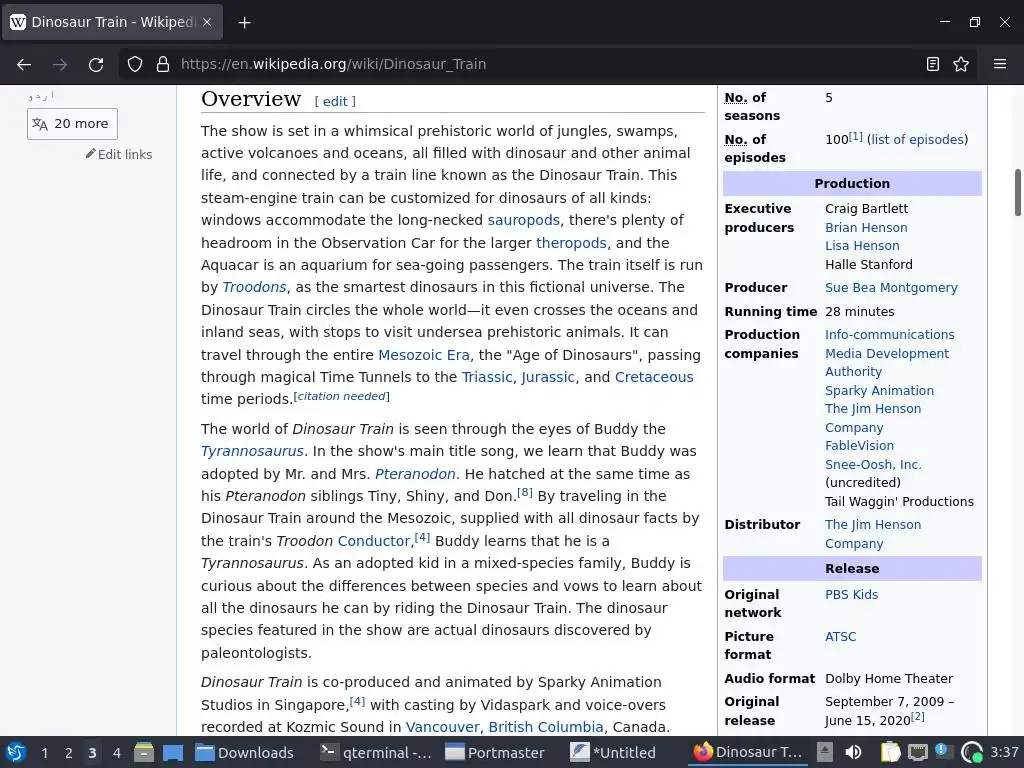Click the 3:37 clock in the taskbar

click(1004, 752)
